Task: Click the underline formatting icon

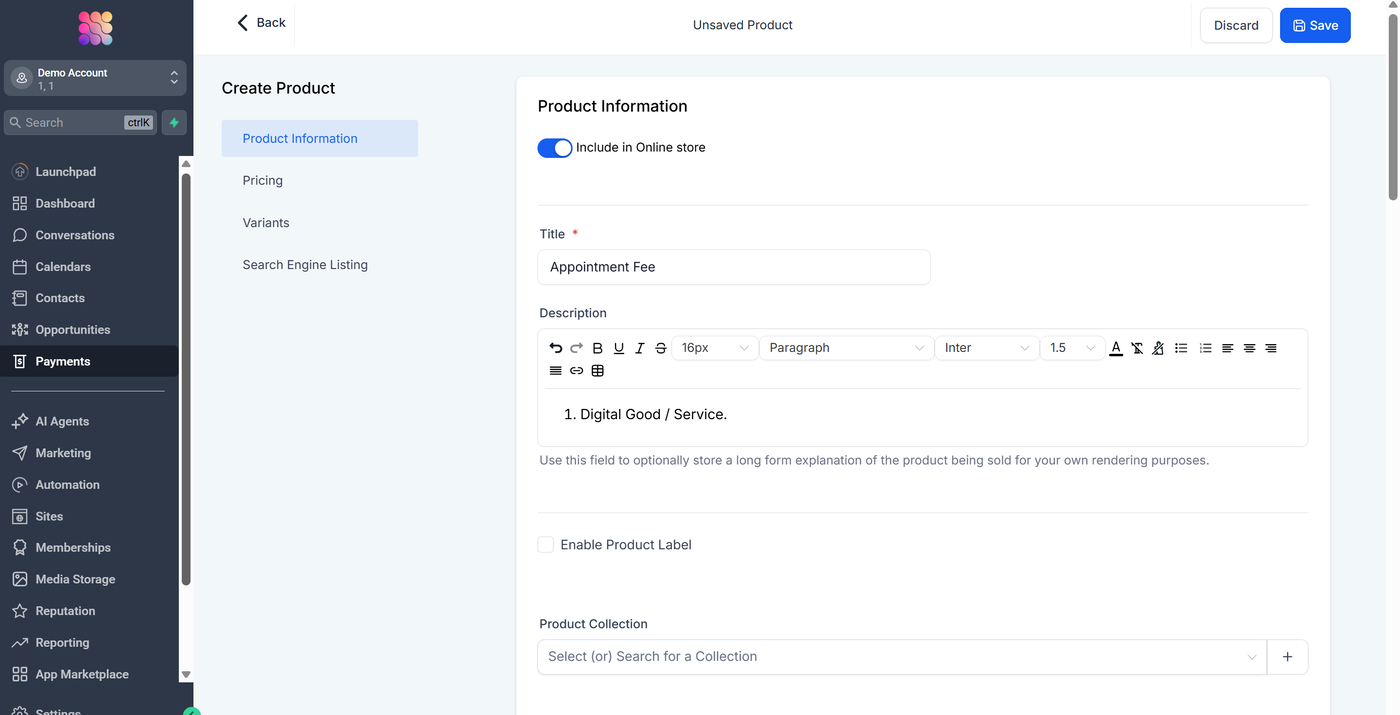Action: [x=619, y=348]
